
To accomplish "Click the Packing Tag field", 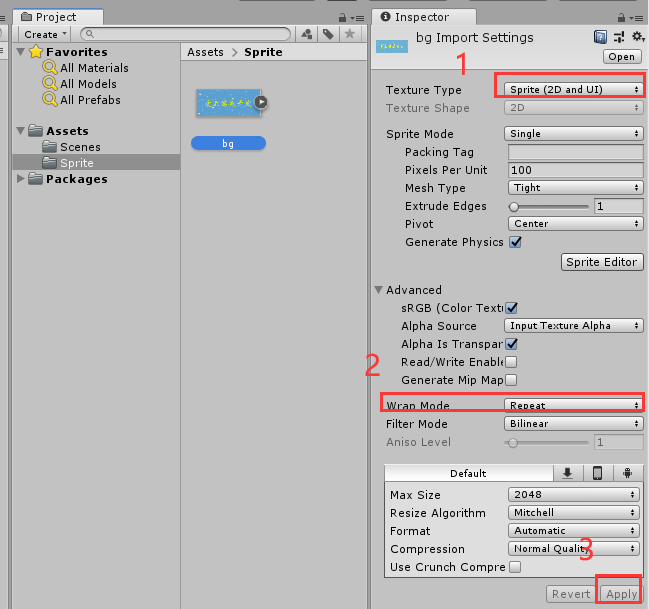I will click(576, 152).
